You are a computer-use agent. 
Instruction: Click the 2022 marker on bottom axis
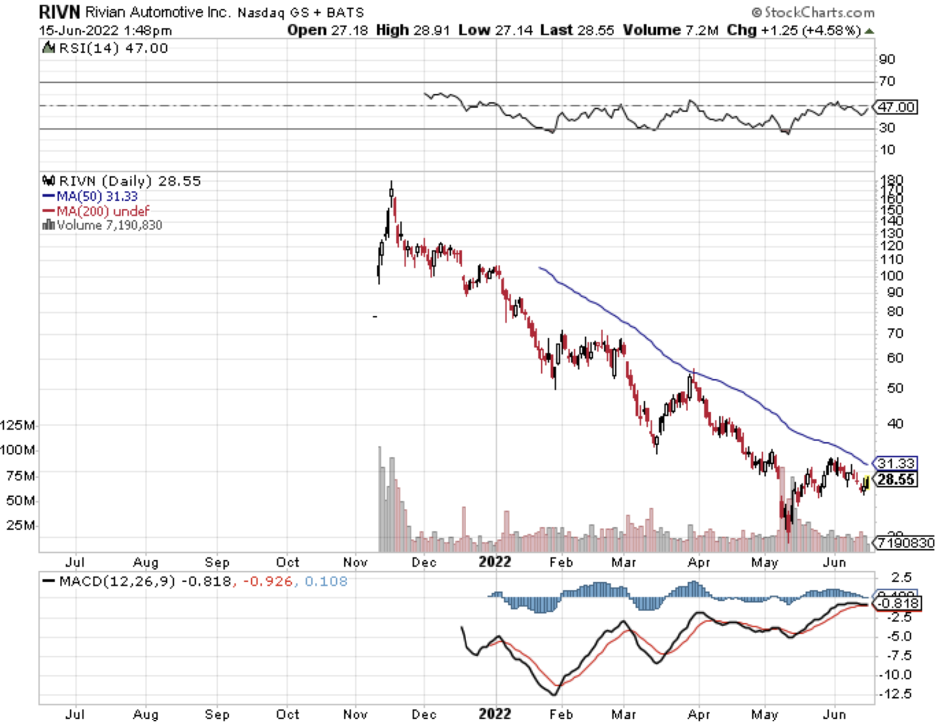(497, 714)
